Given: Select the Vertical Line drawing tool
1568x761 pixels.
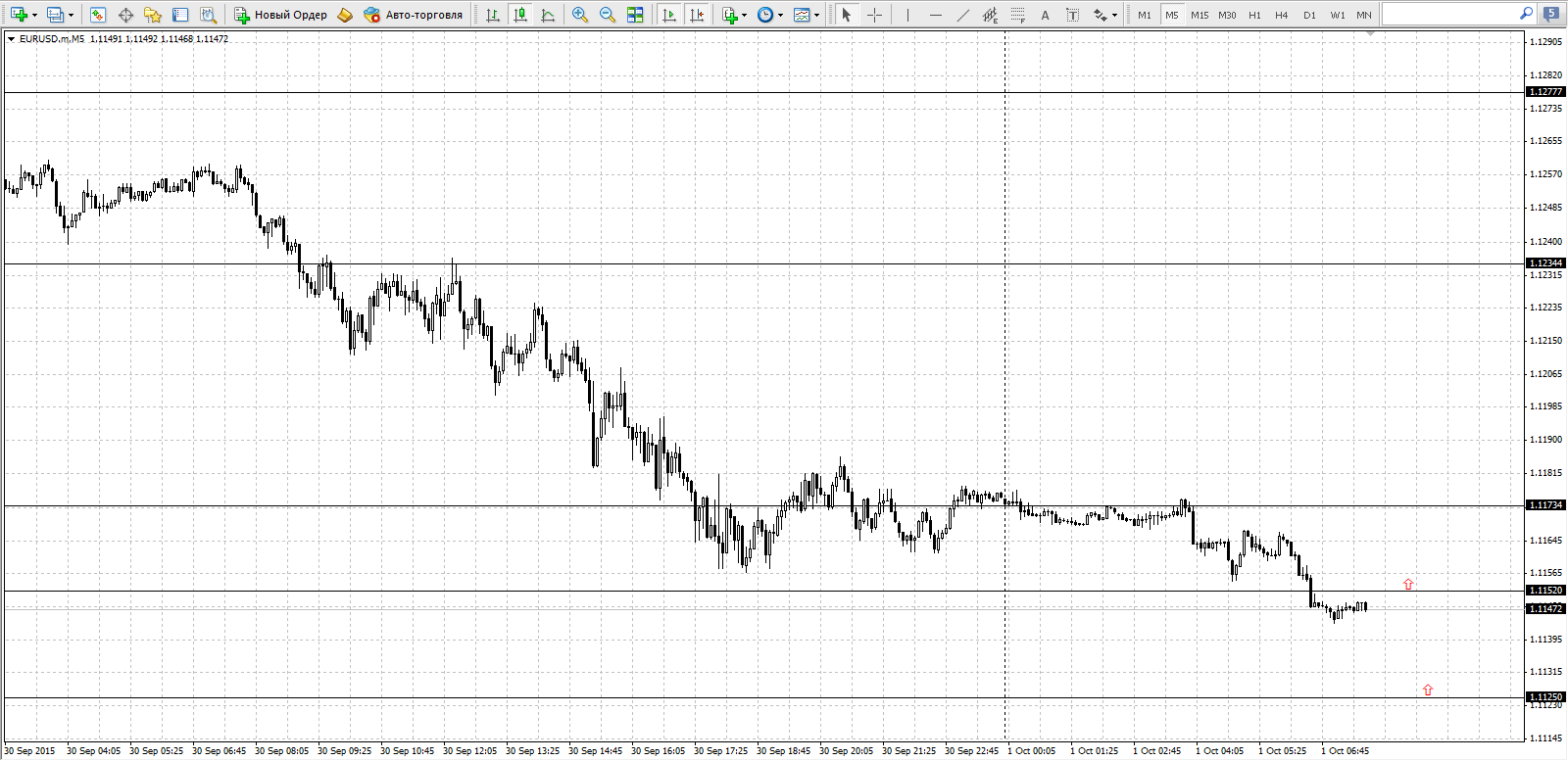Looking at the screenshot, I should [907, 15].
